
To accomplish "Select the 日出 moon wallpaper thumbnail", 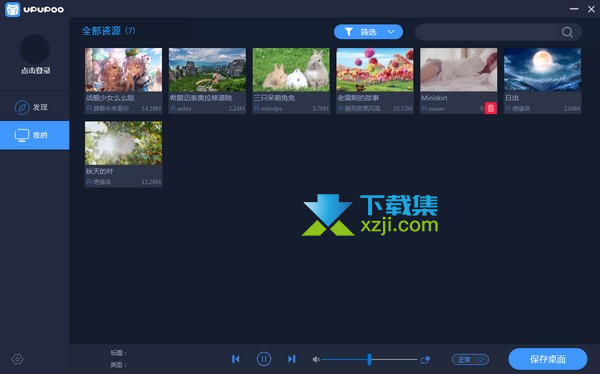I will pos(542,70).
